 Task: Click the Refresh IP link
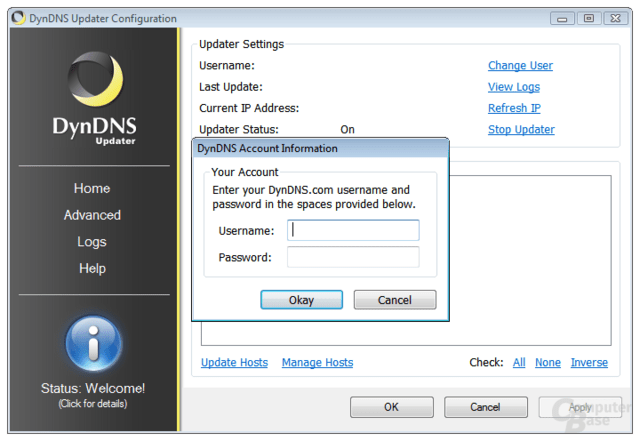click(x=514, y=108)
